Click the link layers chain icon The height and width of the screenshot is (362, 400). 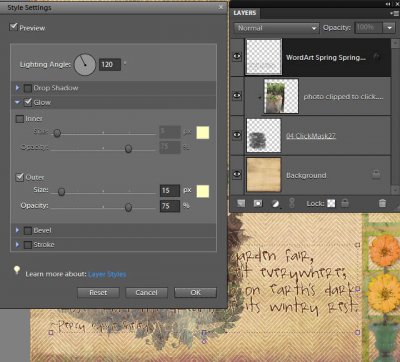[x=292, y=203]
